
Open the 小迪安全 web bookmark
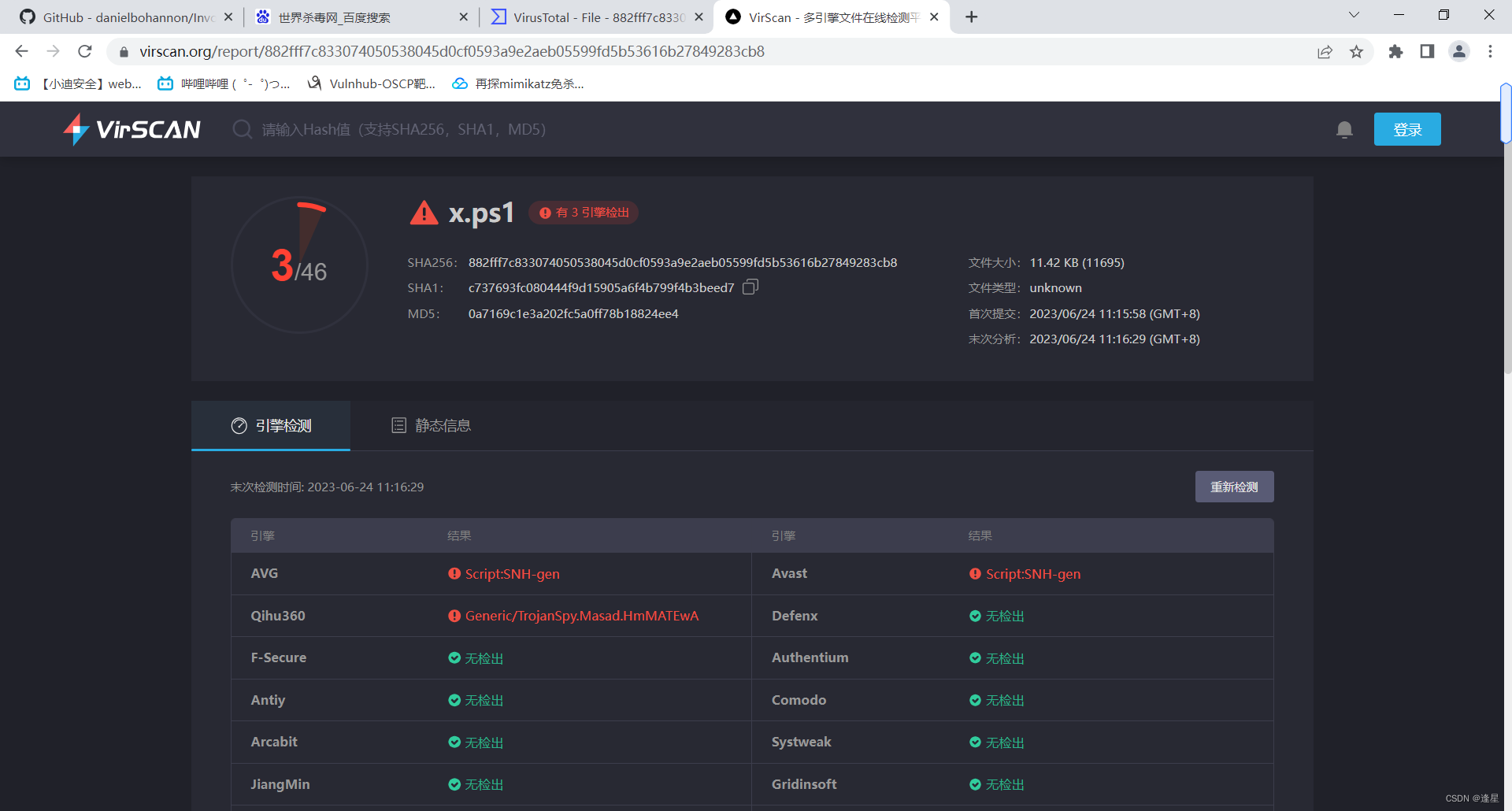[x=78, y=83]
